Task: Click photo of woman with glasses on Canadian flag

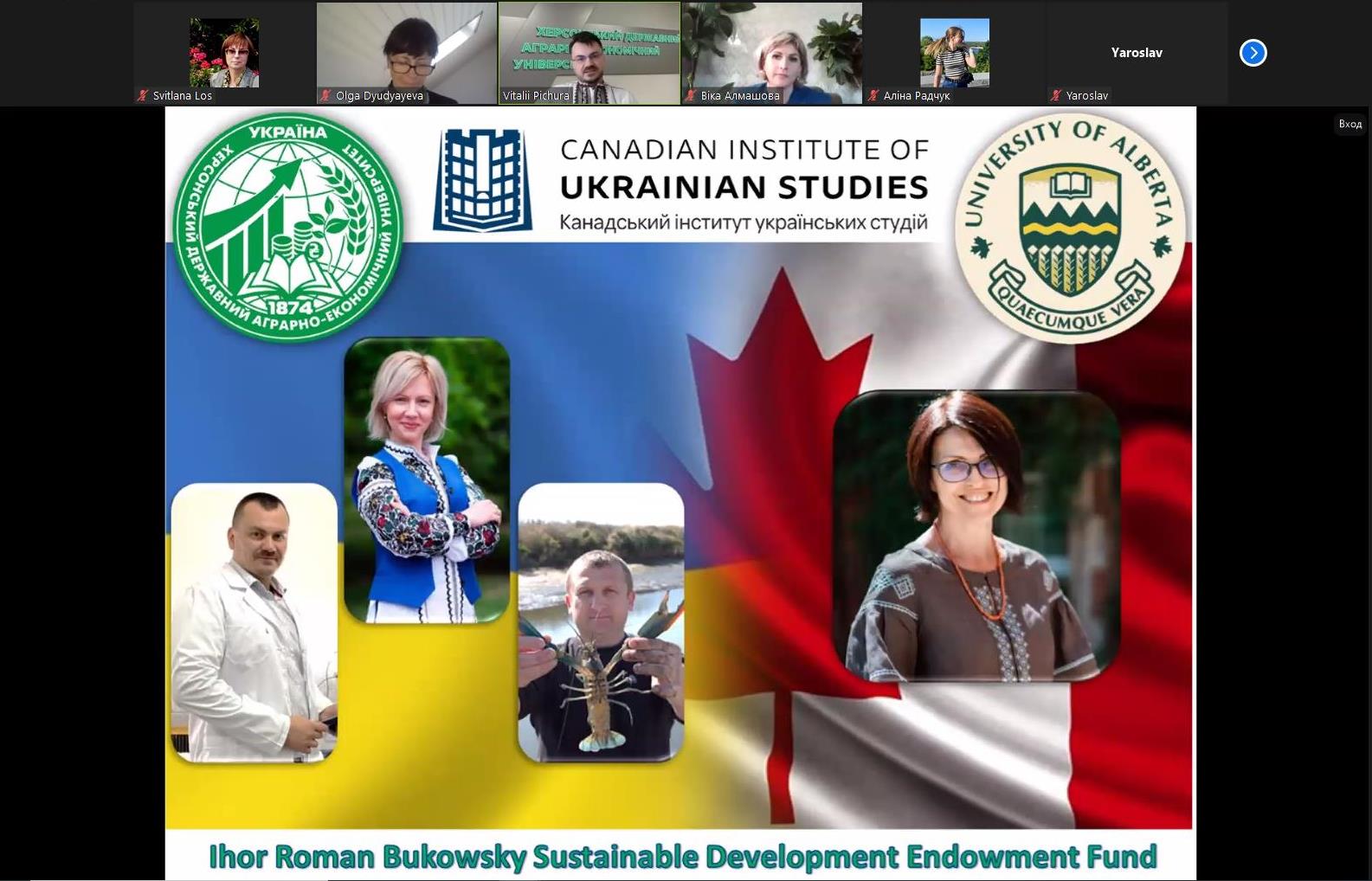Action: pos(976,537)
